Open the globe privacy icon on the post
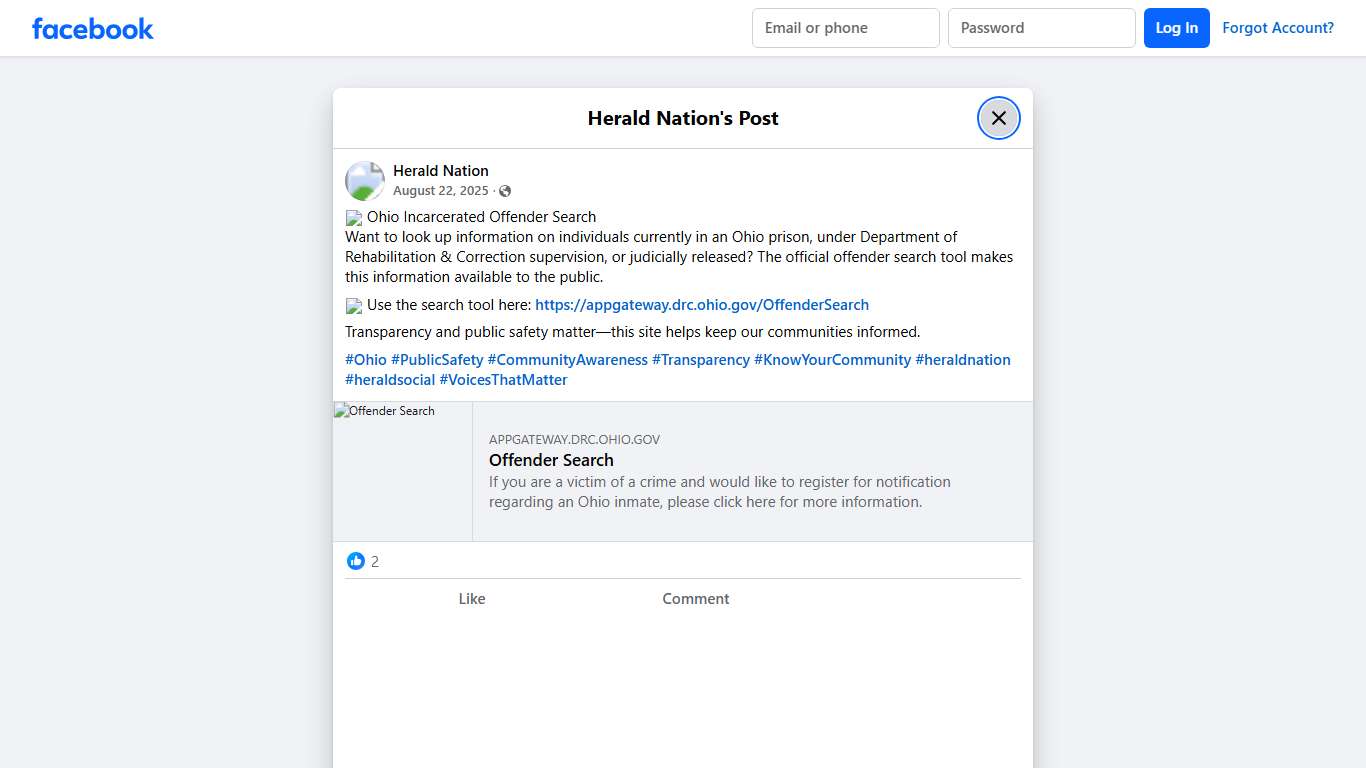This screenshot has width=1366, height=768. (x=505, y=190)
